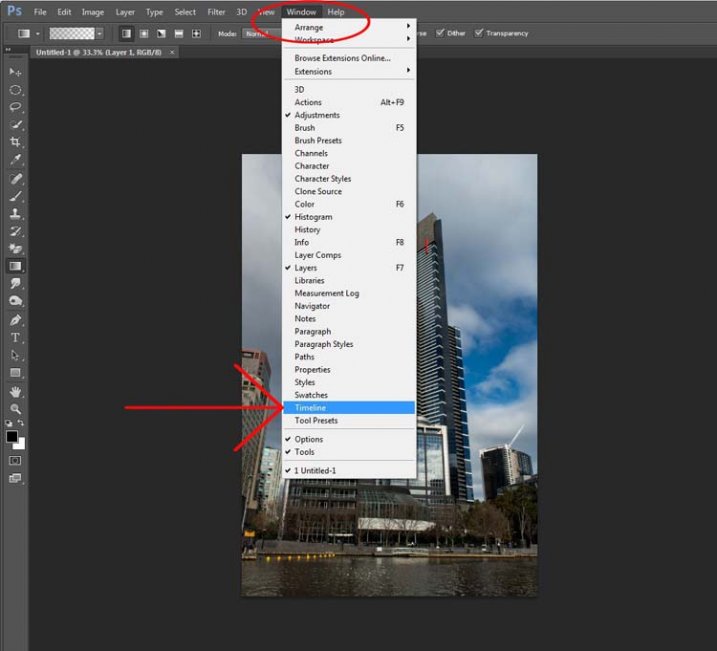Click the black foreground color swatch
Screen dimensions: 717x651
click(12, 437)
